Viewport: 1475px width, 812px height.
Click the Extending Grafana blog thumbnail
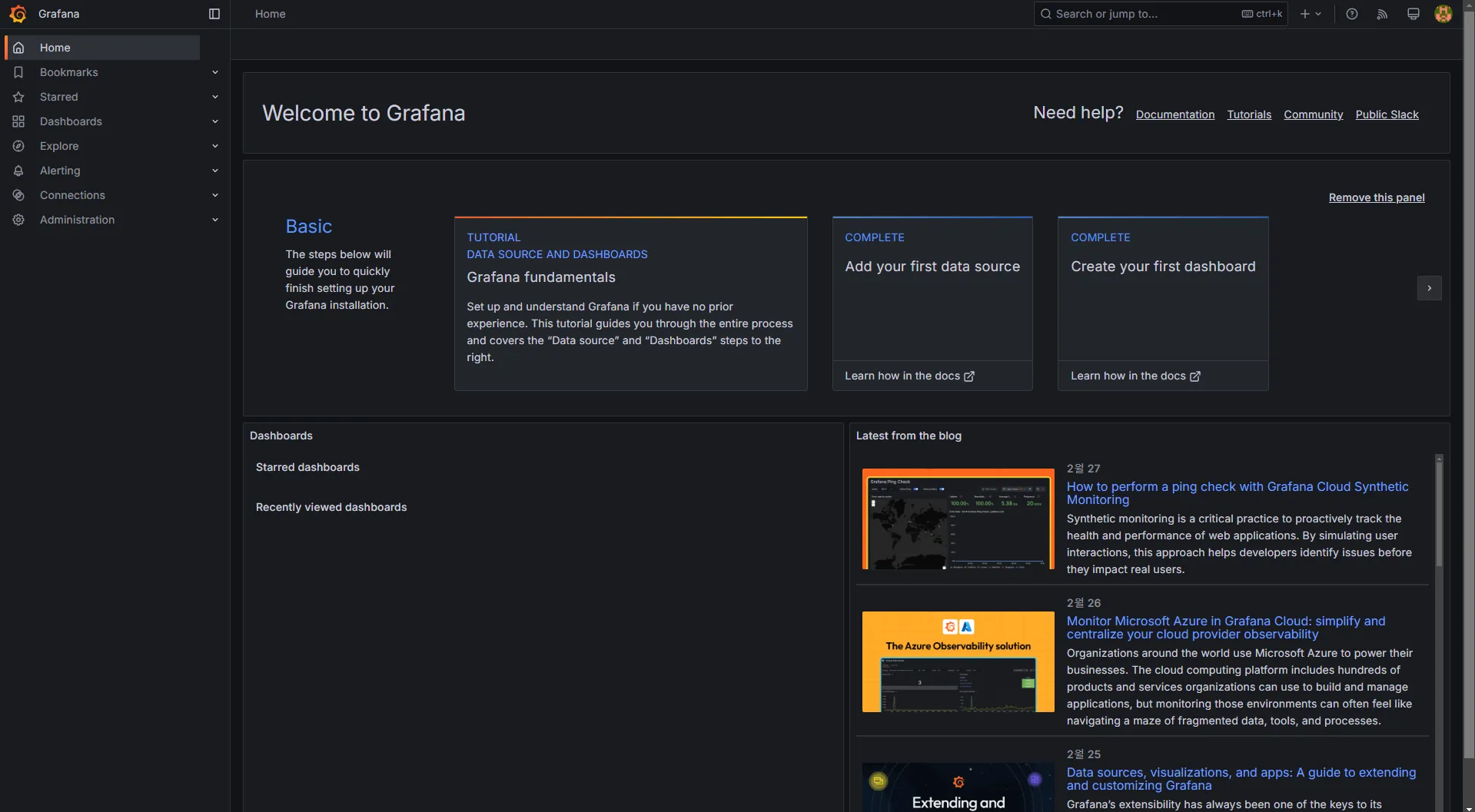tap(958, 787)
